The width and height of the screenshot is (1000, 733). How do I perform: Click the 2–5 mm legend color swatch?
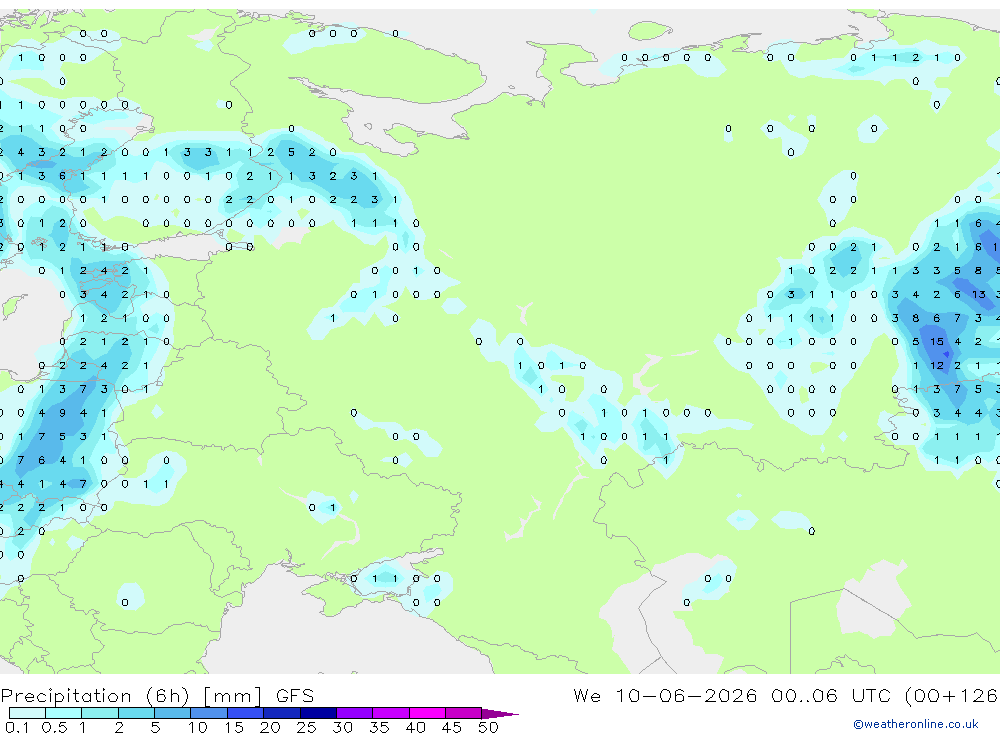(x=136, y=713)
